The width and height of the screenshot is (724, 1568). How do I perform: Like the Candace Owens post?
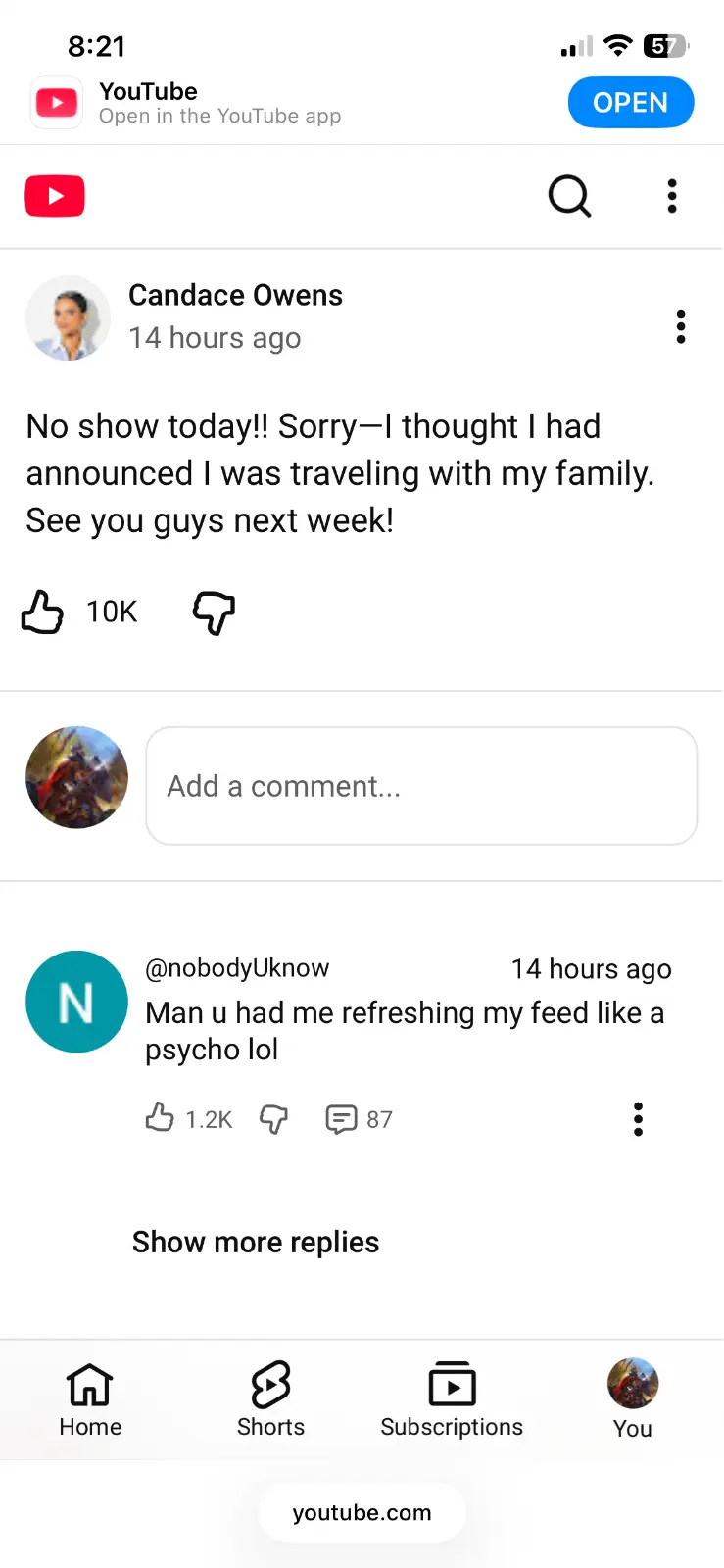tap(43, 612)
